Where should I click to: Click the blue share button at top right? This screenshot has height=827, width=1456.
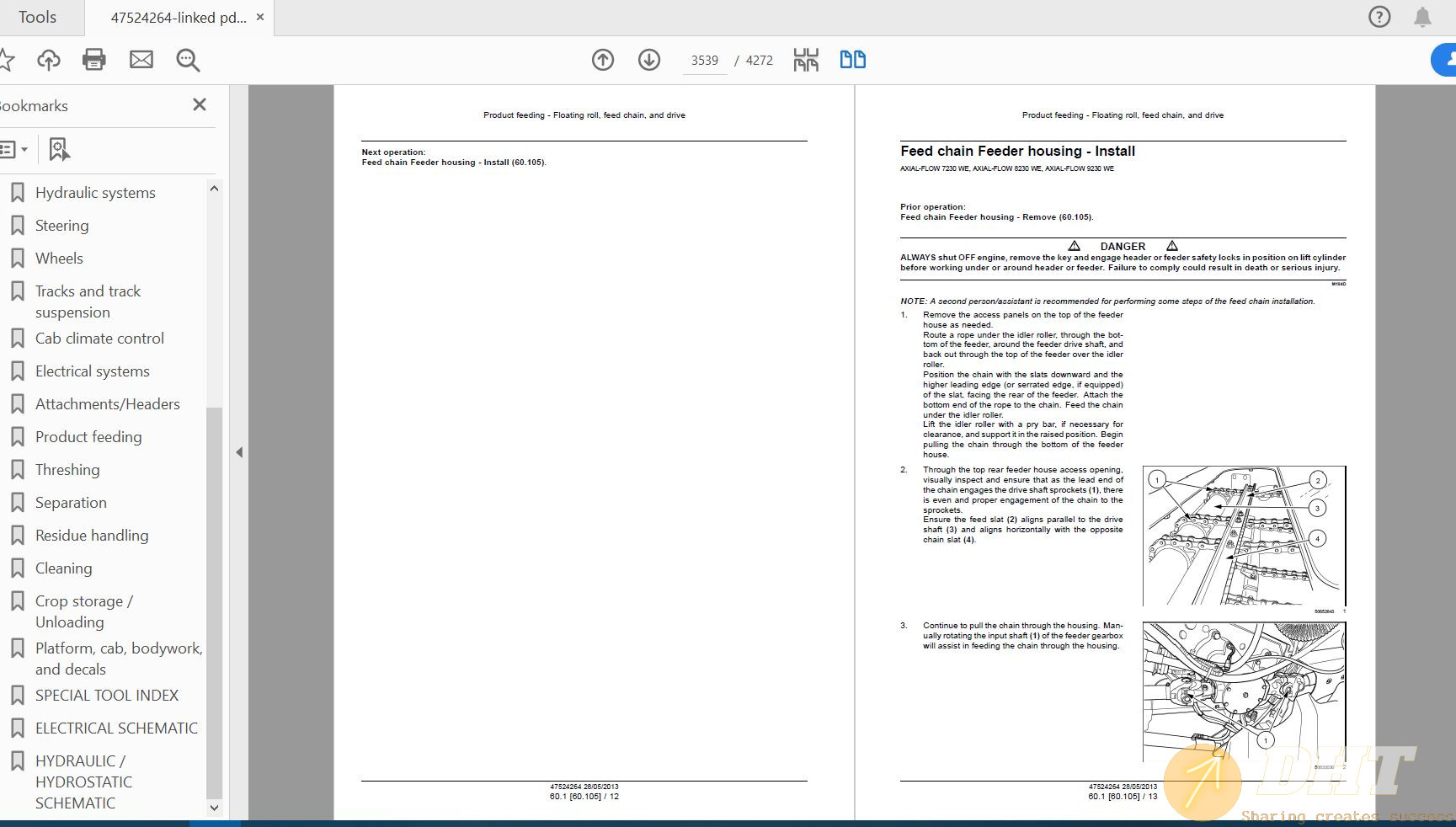pos(1444,60)
